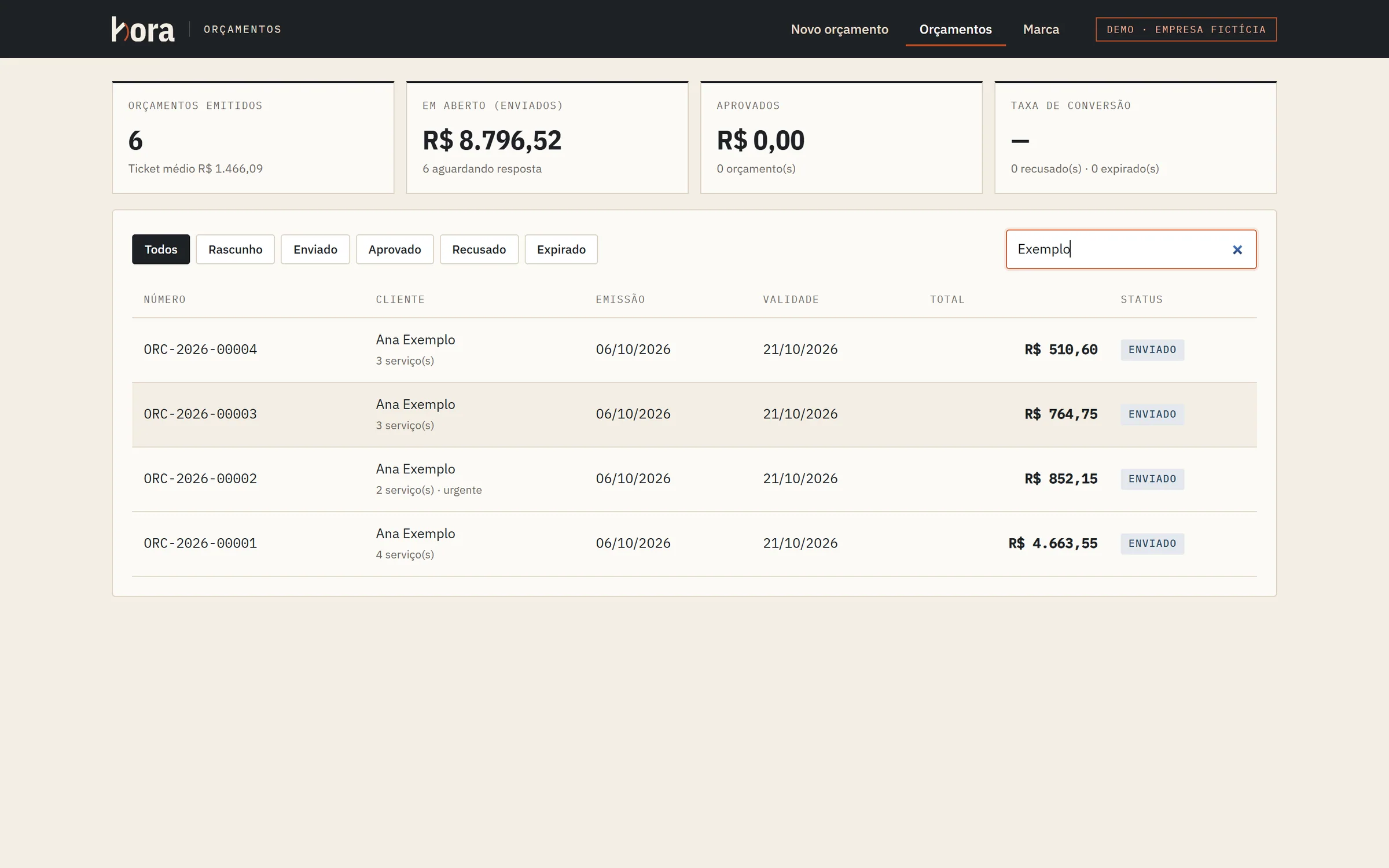Open quote ORC-2026-00003

coord(694,414)
